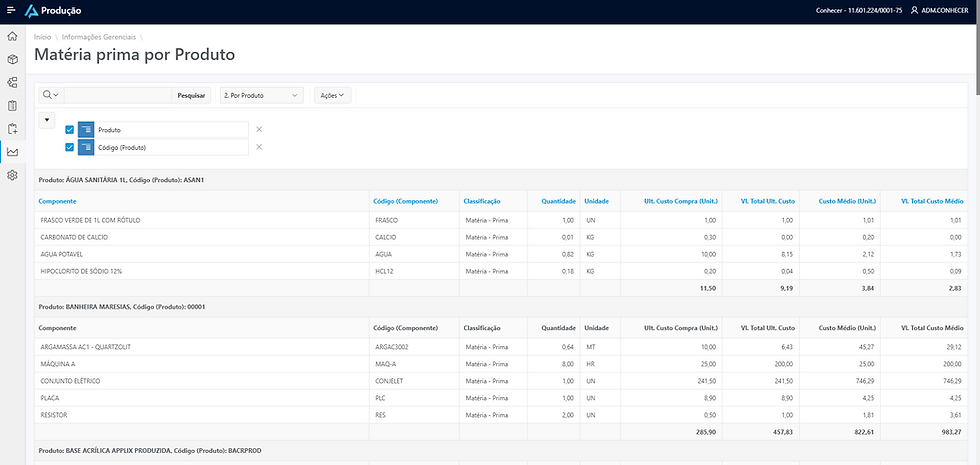
Task: Click the company 'Conhecer - 11.601.224/0001-75' text
Action: [x=859, y=11]
